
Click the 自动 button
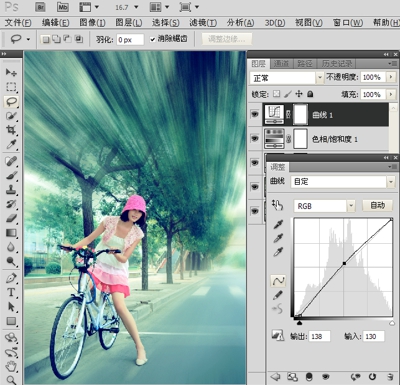(377, 206)
